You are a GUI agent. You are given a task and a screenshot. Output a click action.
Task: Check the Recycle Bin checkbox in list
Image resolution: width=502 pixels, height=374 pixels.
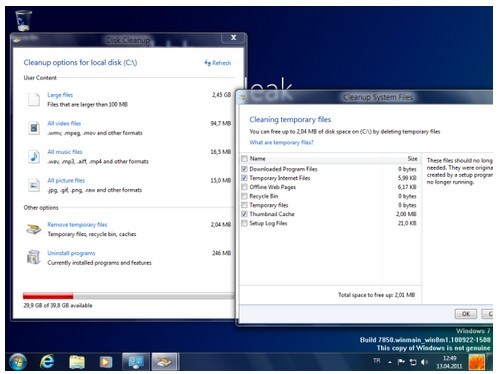pos(244,196)
